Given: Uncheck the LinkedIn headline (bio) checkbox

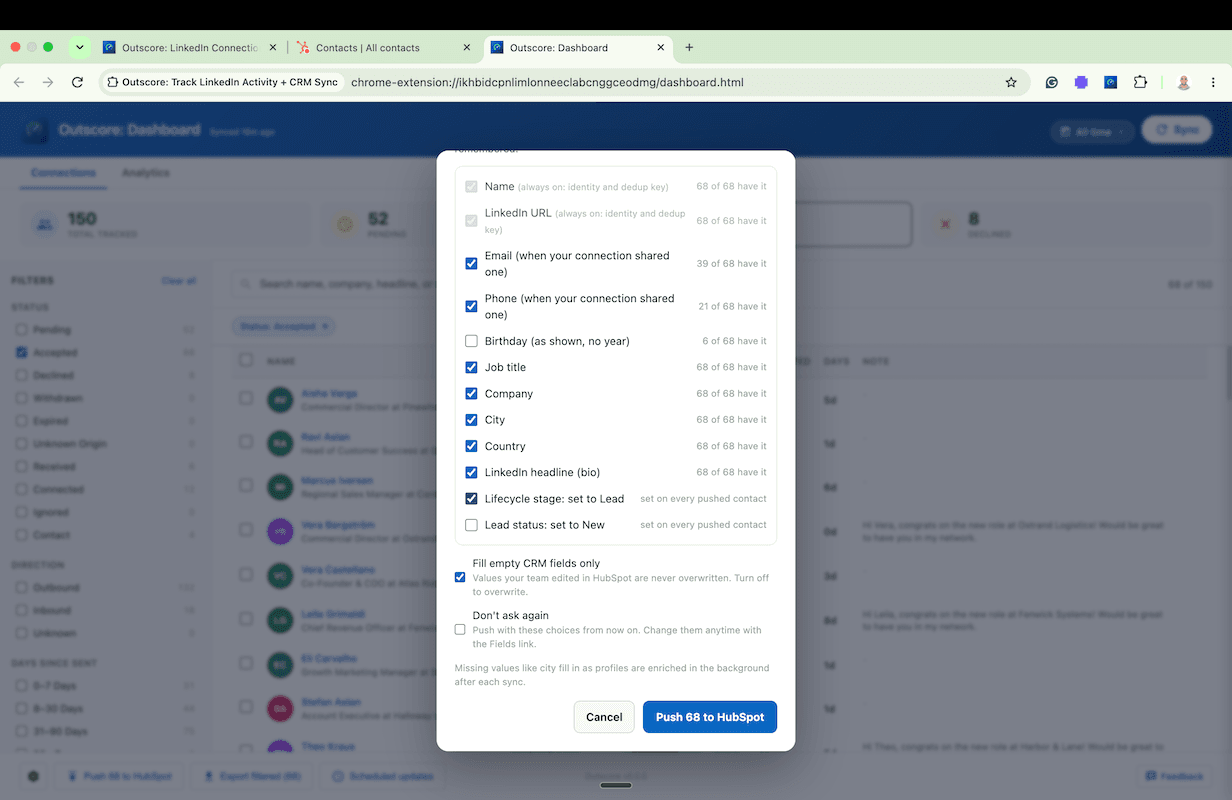Looking at the screenshot, I should 471,472.
